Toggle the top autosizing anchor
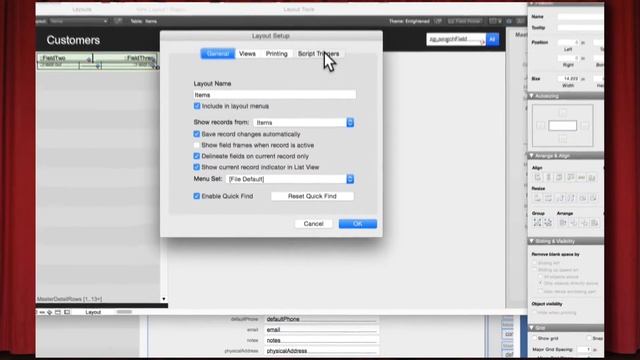This screenshot has width=640, height=360. pos(563,112)
